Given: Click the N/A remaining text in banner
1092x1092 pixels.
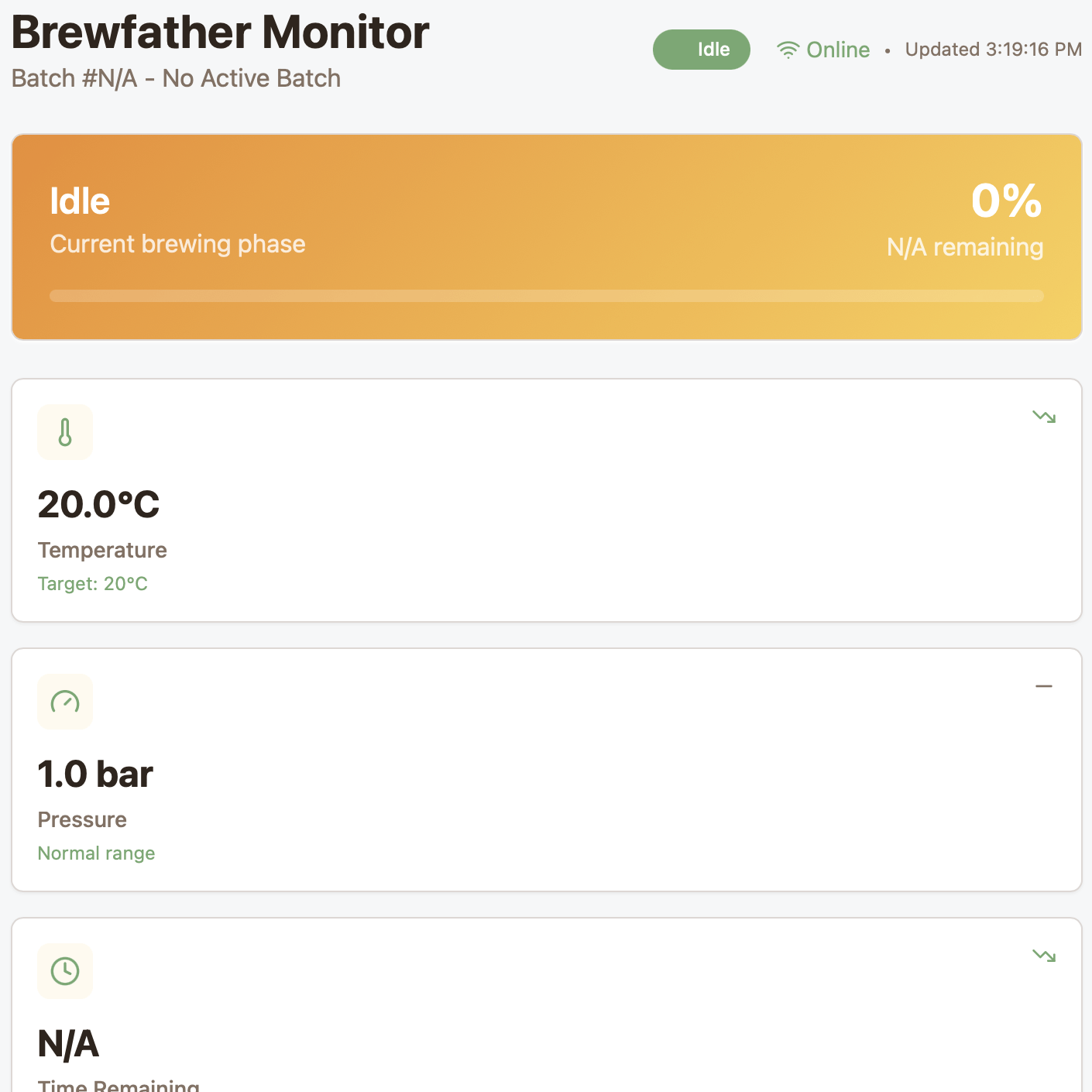Looking at the screenshot, I should coord(965,247).
